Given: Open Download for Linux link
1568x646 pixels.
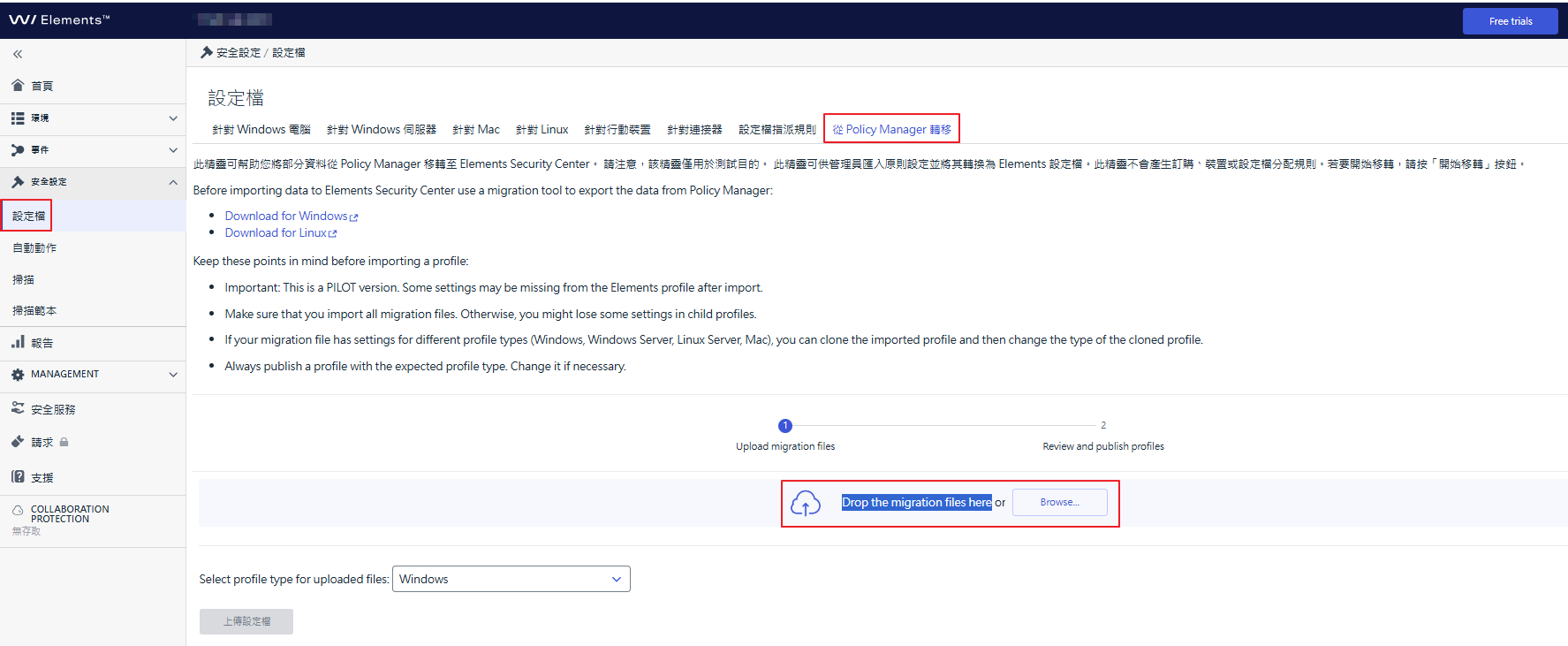Looking at the screenshot, I should 276,233.
